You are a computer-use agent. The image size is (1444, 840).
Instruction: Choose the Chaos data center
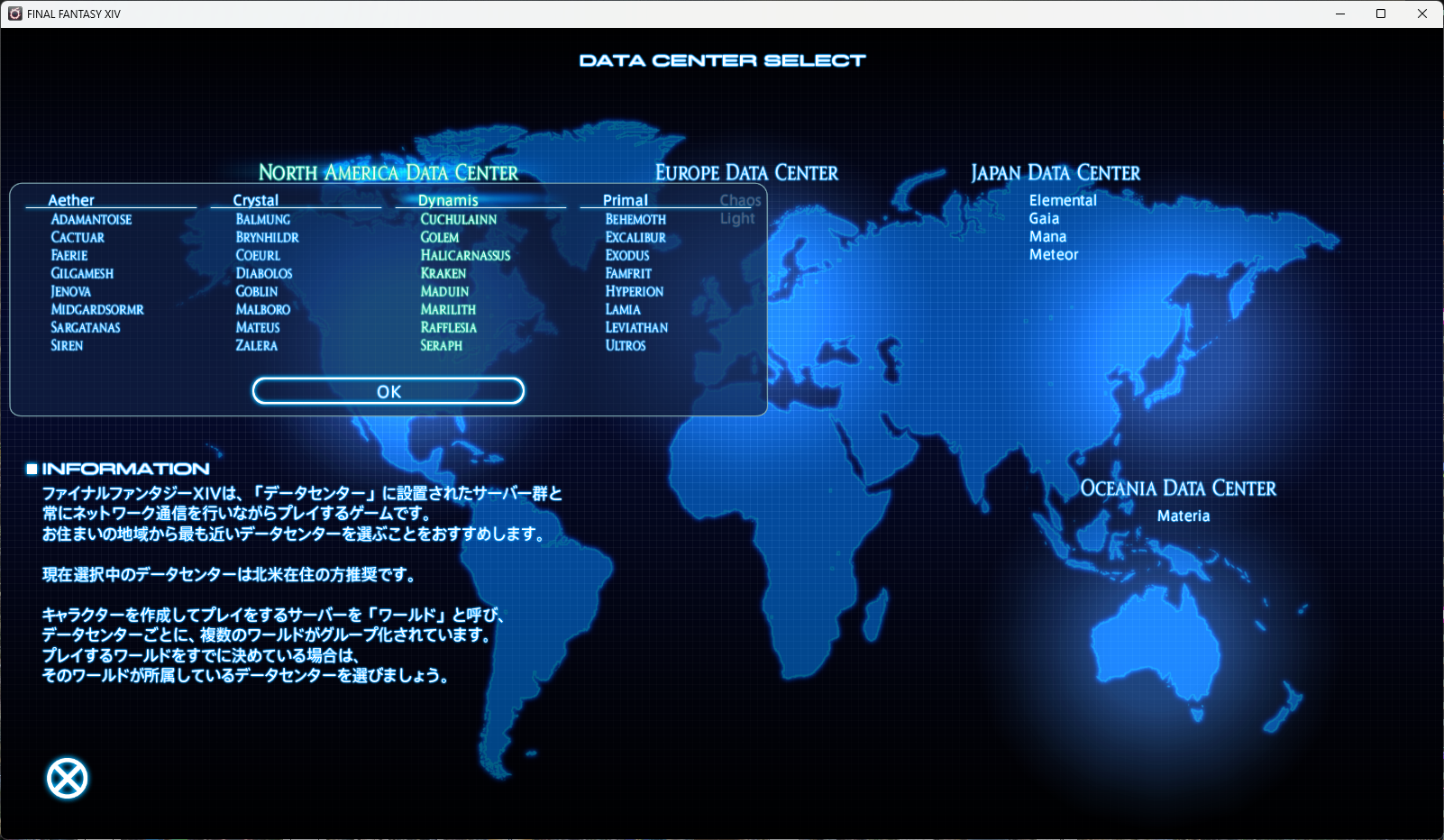coord(740,200)
